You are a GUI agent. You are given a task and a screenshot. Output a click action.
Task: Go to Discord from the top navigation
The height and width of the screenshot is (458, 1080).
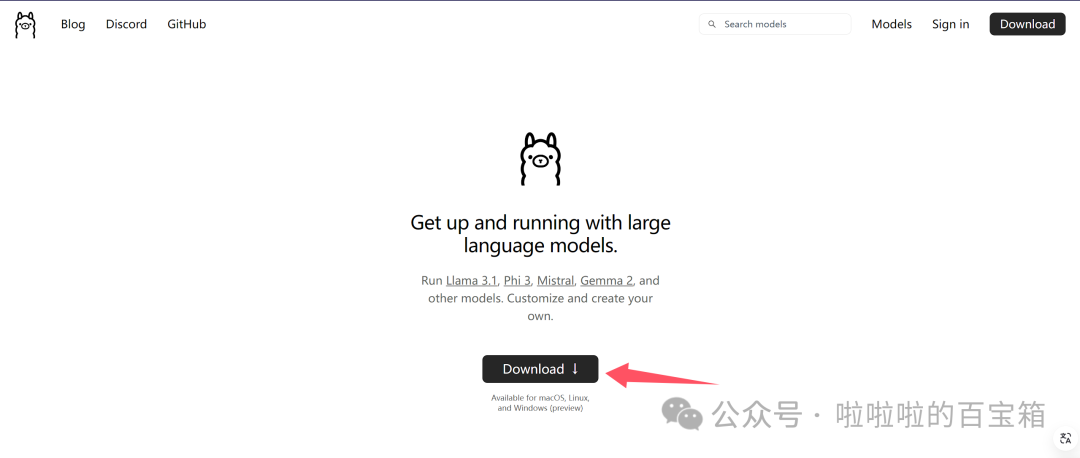pos(126,24)
